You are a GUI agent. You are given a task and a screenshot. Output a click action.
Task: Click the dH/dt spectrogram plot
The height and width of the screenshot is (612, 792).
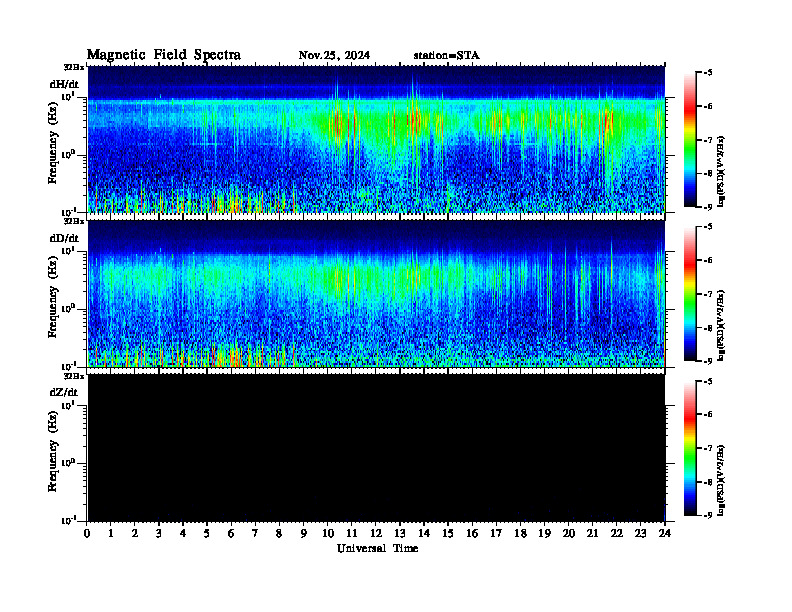point(376,139)
